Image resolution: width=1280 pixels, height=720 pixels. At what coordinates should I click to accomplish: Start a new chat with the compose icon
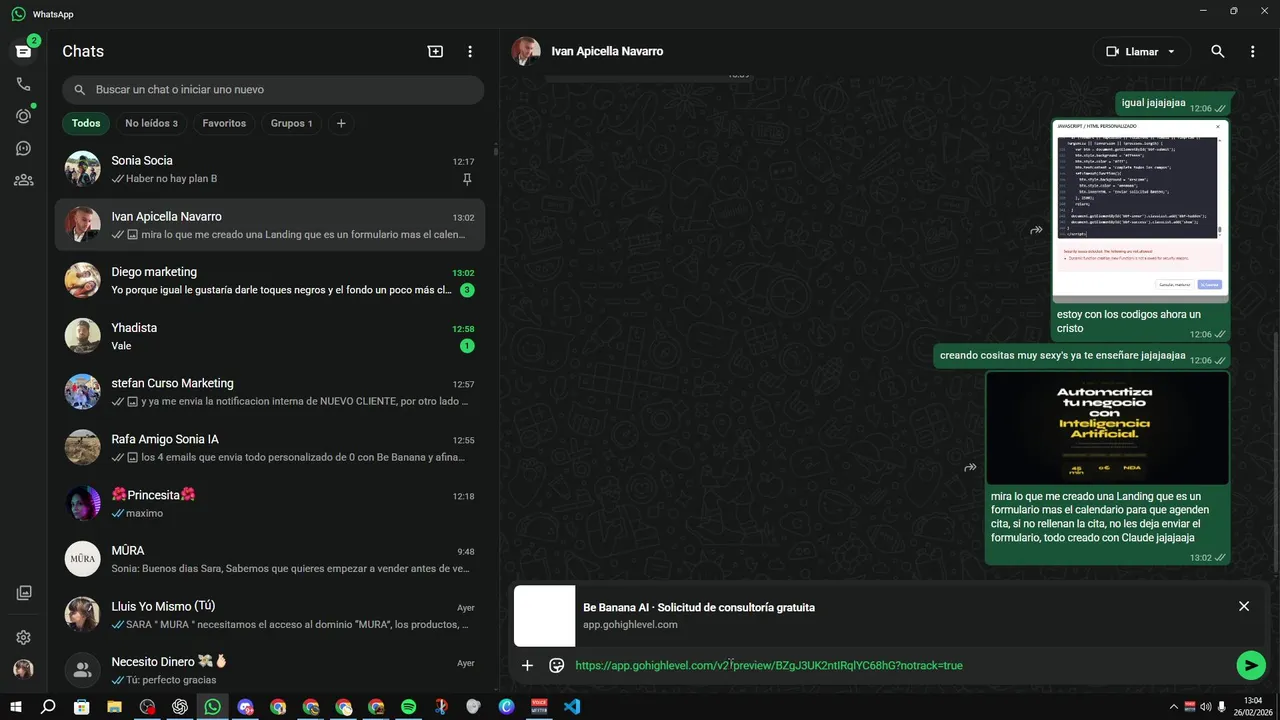(x=435, y=51)
